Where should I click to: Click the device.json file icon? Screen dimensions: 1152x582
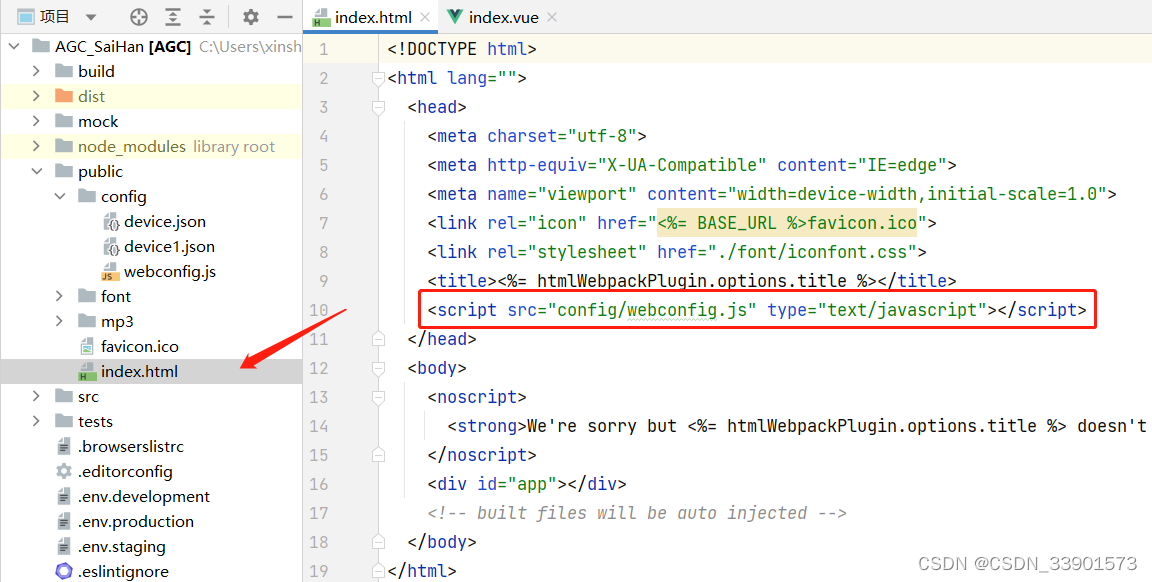coord(111,221)
